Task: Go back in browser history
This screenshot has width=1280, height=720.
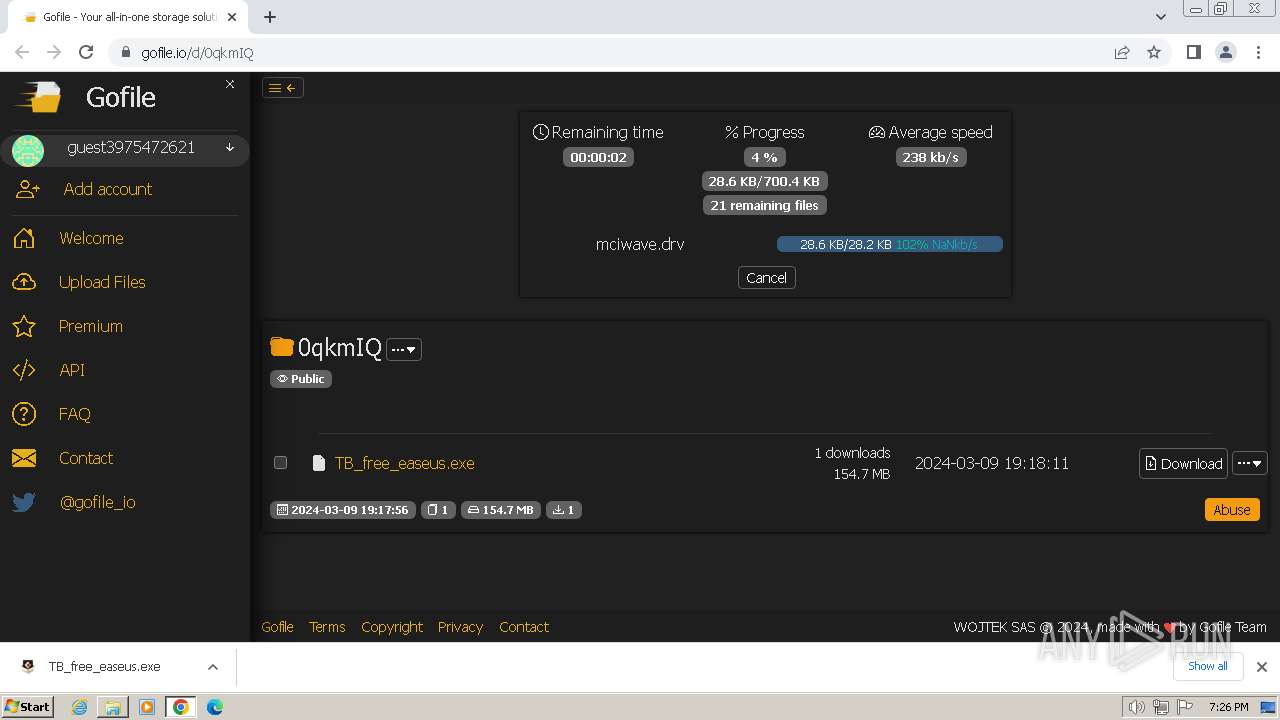Action: pos(22,53)
